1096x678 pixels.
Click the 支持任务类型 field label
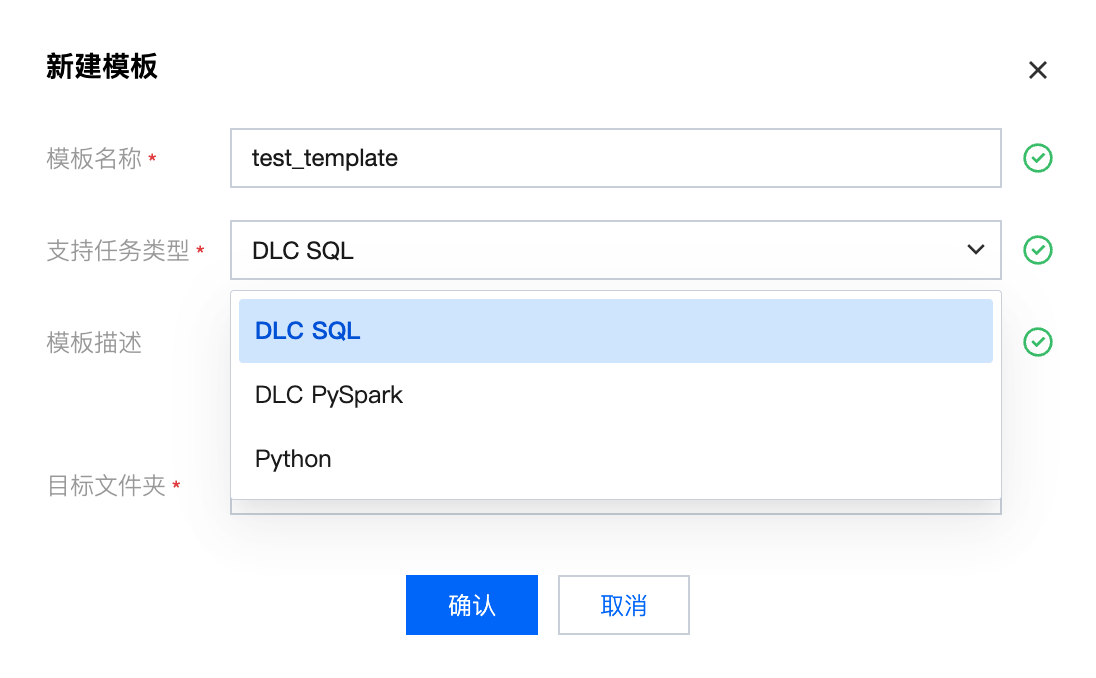tap(118, 250)
